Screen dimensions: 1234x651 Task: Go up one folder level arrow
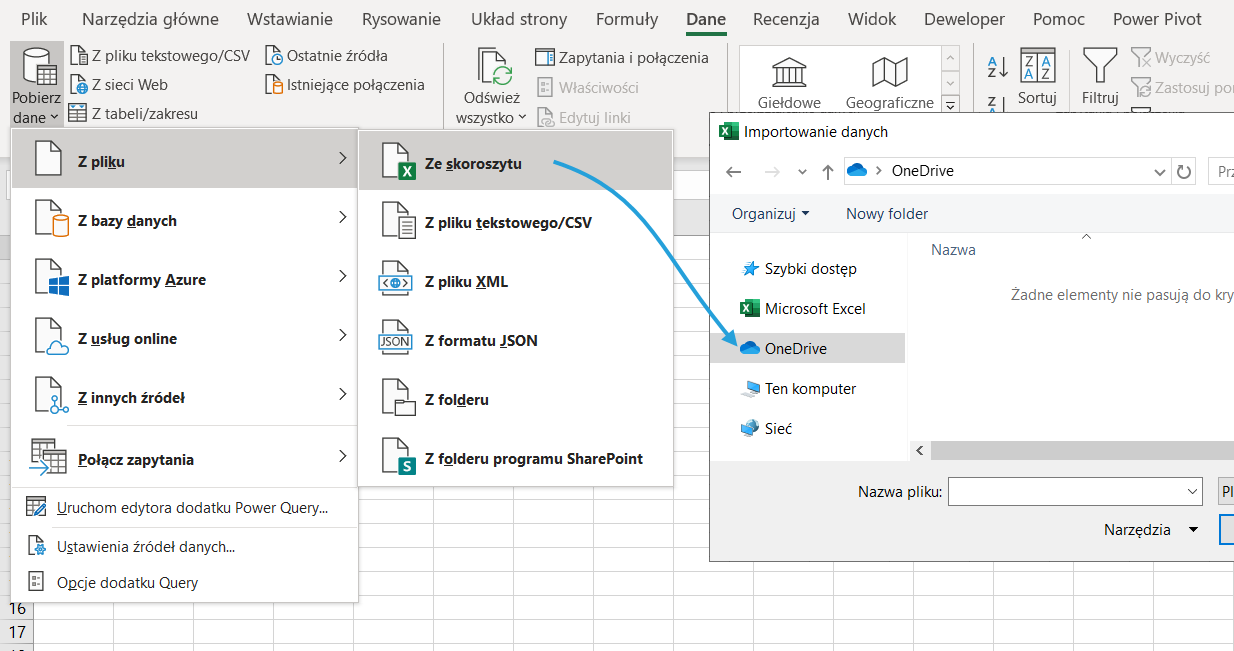click(x=827, y=171)
